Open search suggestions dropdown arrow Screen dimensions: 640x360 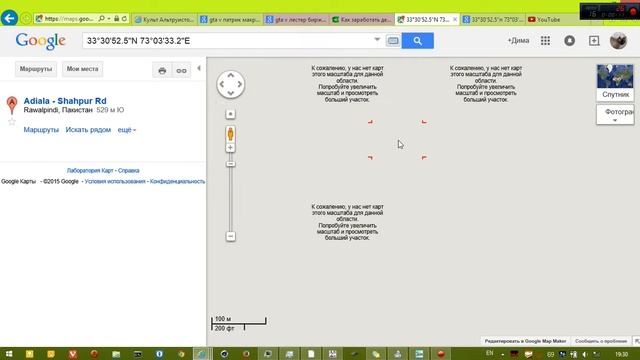377,40
